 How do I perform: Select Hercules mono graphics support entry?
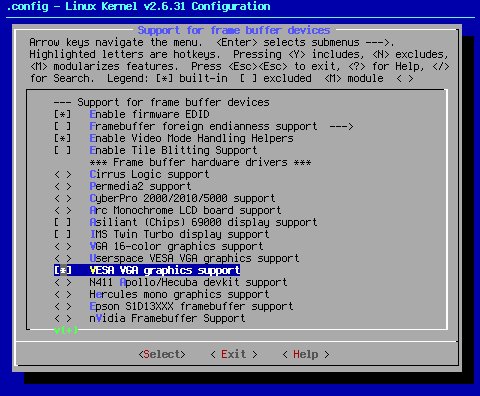tap(179, 294)
